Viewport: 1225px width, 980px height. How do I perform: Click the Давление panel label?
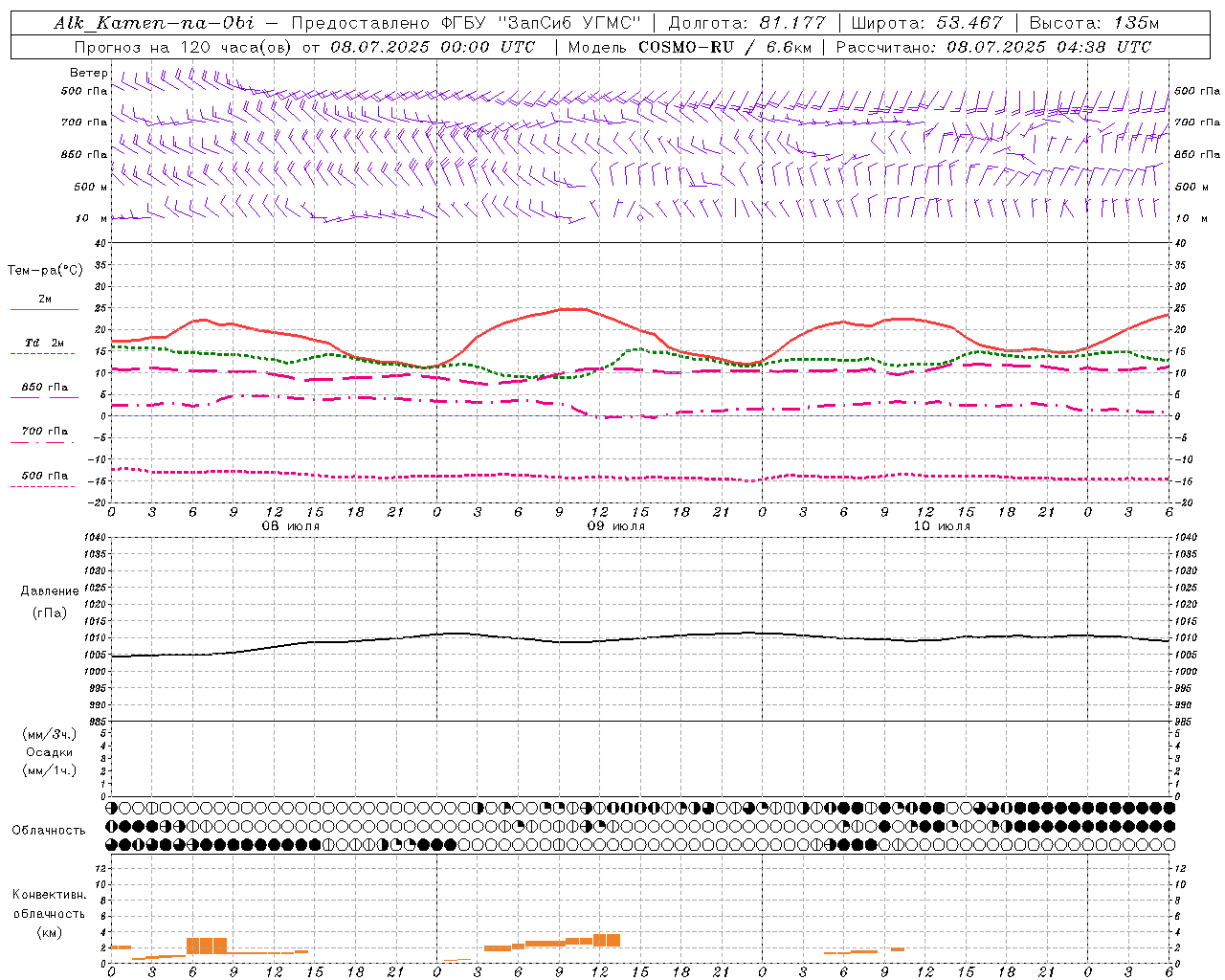coord(50,591)
